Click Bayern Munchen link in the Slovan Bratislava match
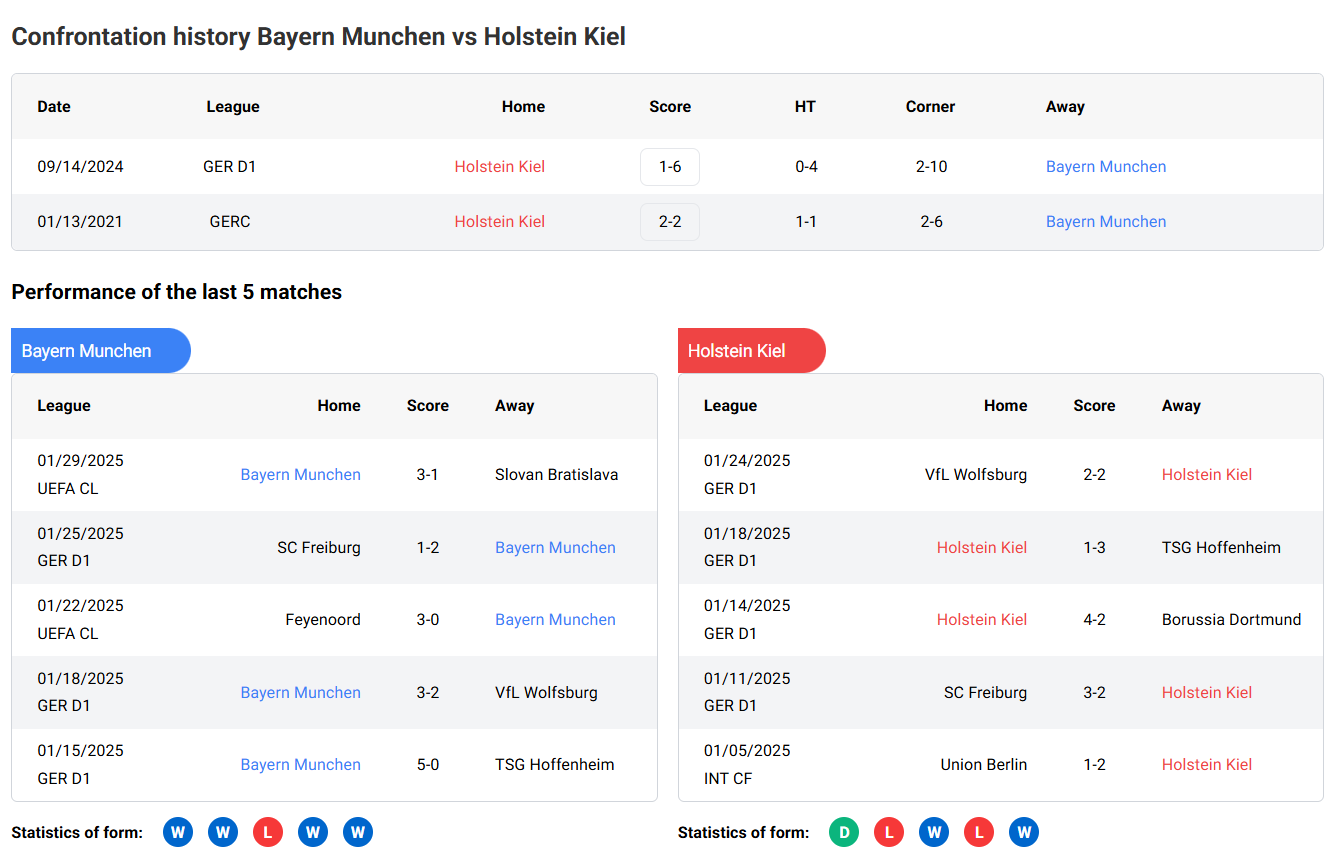1333x848 pixels. pyautogui.click(x=300, y=475)
